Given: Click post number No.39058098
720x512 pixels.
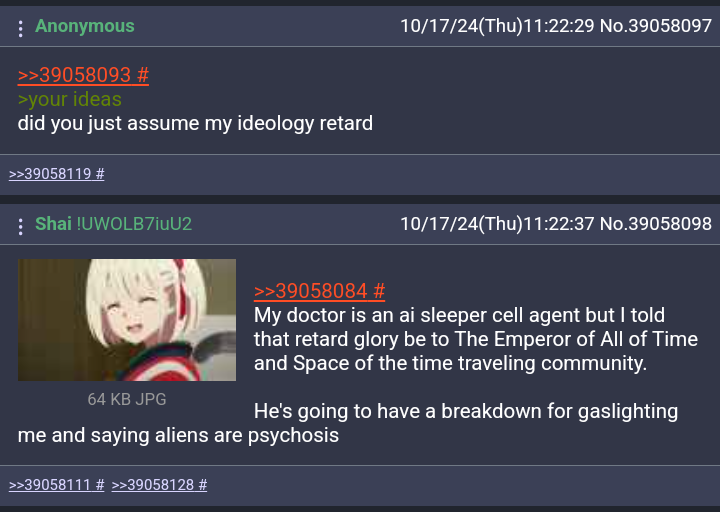Looking at the screenshot, I should coord(656,224).
